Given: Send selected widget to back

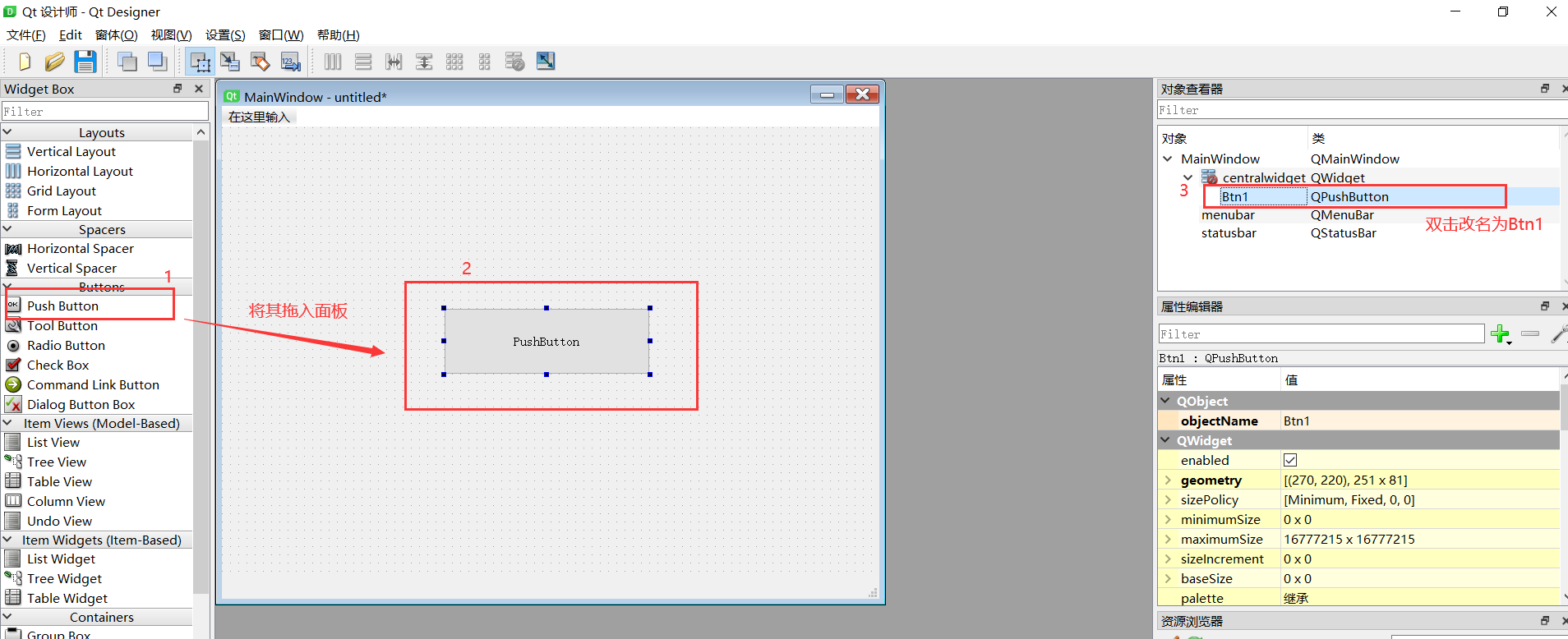Looking at the screenshot, I should [127, 62].
